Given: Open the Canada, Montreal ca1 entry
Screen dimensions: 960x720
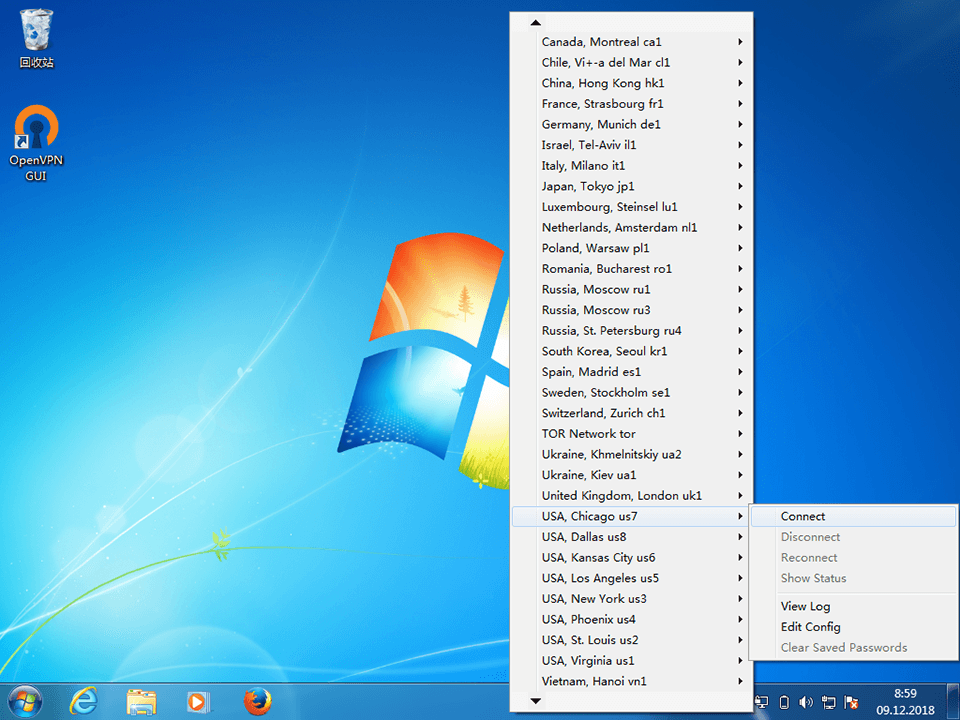Looking at the screenshot, I should tap(631, 42).
